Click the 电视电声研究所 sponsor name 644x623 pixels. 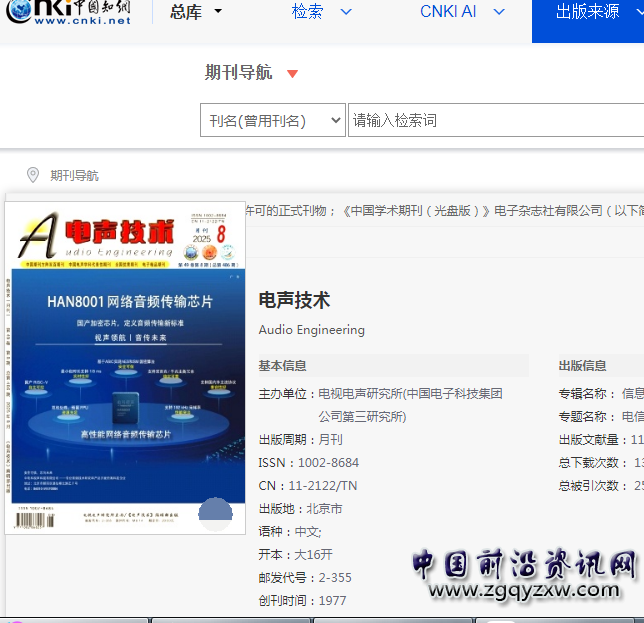coord(410,394)
